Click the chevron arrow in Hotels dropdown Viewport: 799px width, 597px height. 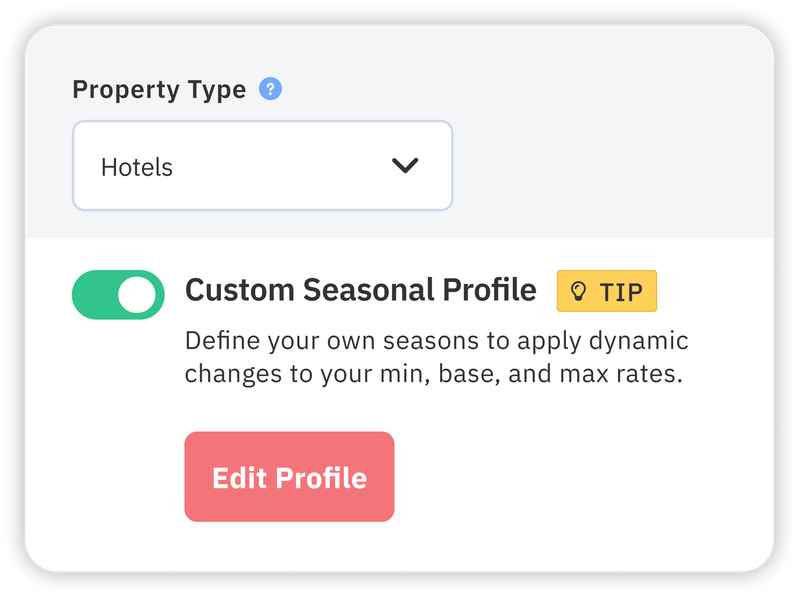(x=405, y=166)
